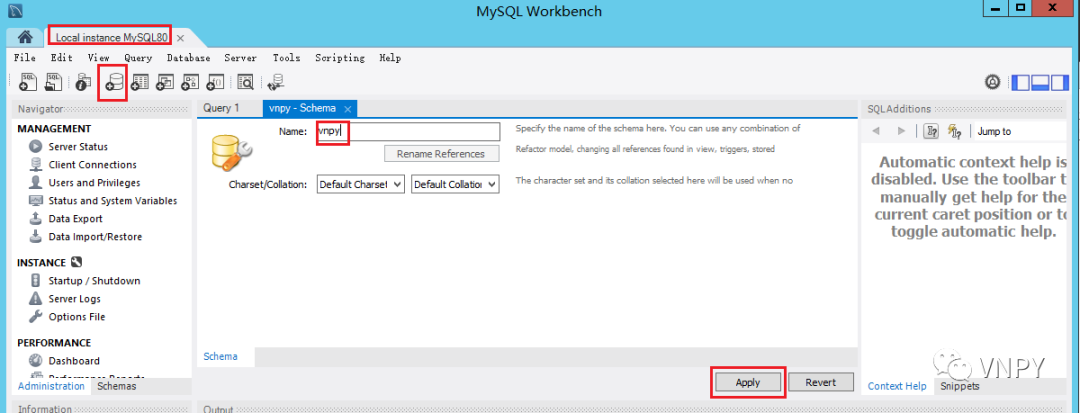This screenshot has width=1080, height=413.
Task: Open the Server Status page
Action: click(x=78, y=147)
